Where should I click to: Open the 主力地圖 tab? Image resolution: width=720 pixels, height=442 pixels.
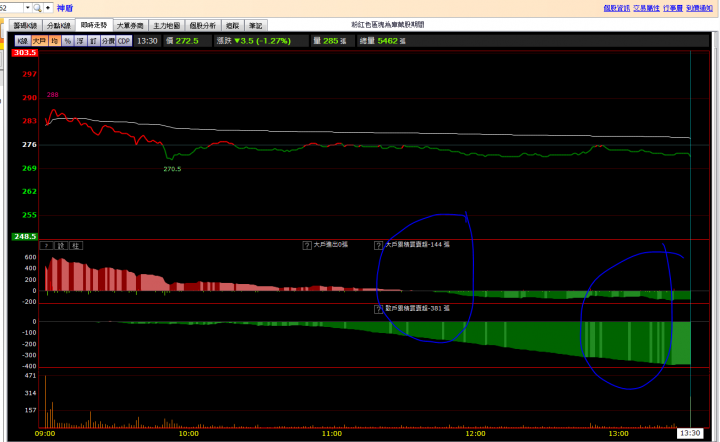click(x=167, y=25)
